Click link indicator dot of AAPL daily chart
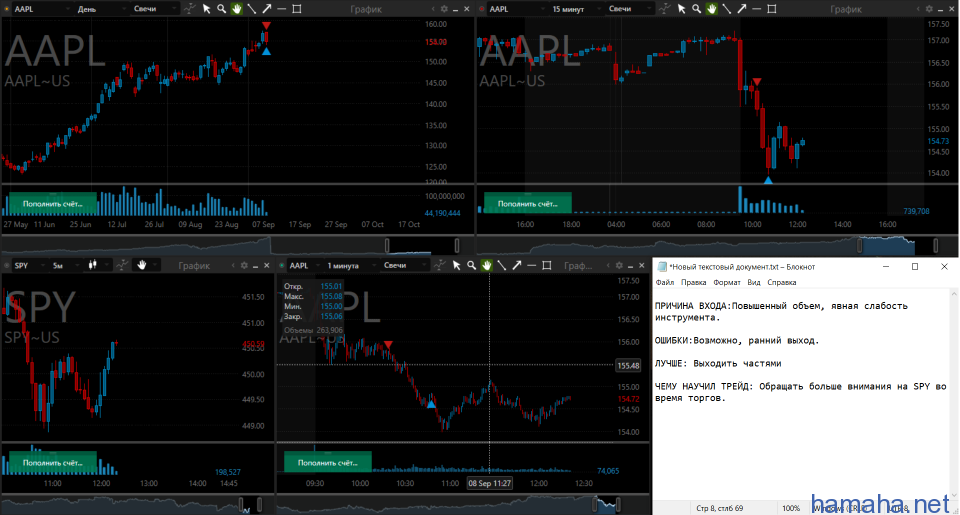The image size is (960, 515). (7, 9)
